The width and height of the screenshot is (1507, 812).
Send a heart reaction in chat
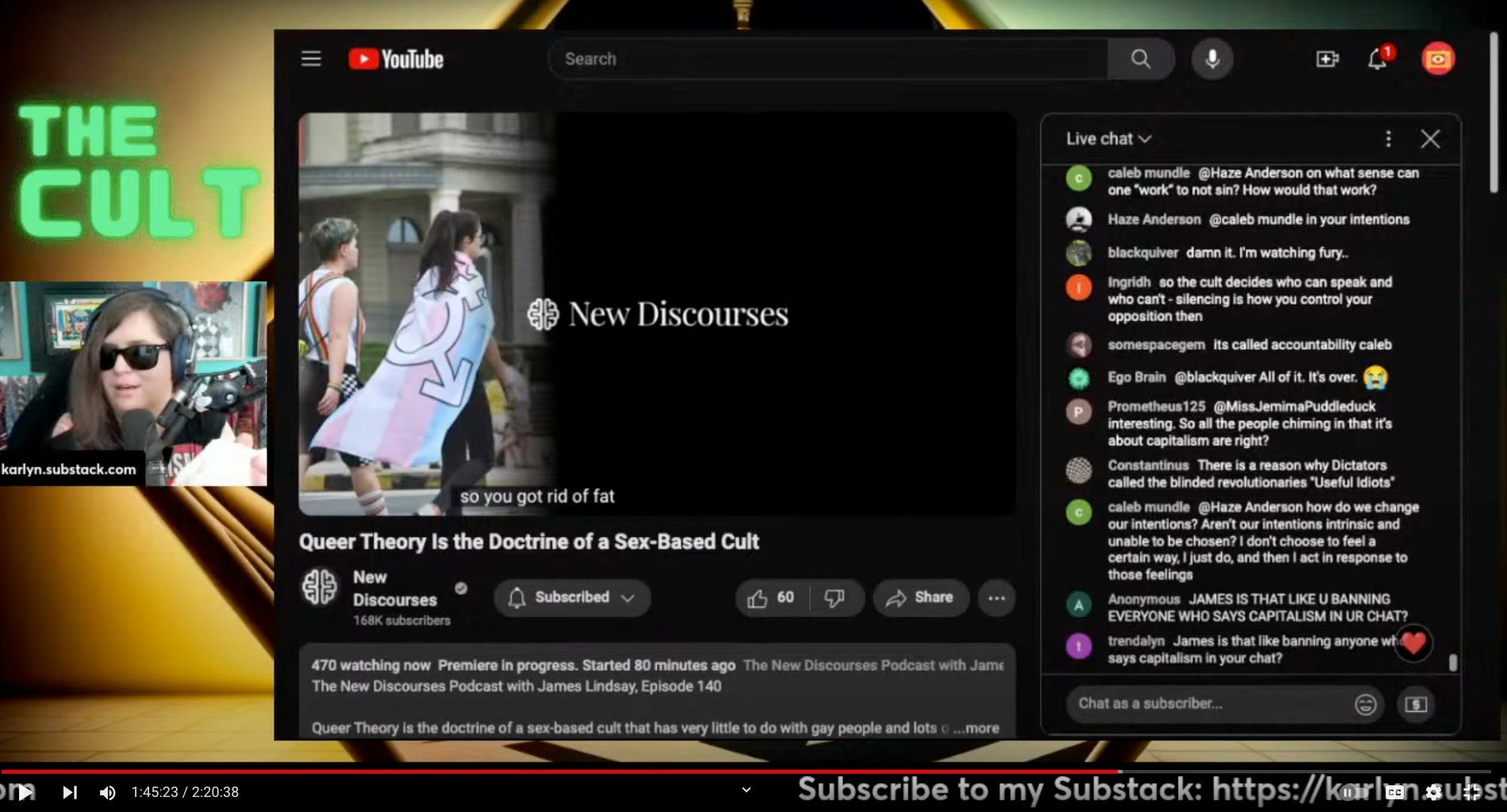click(x=1413, y=643)
